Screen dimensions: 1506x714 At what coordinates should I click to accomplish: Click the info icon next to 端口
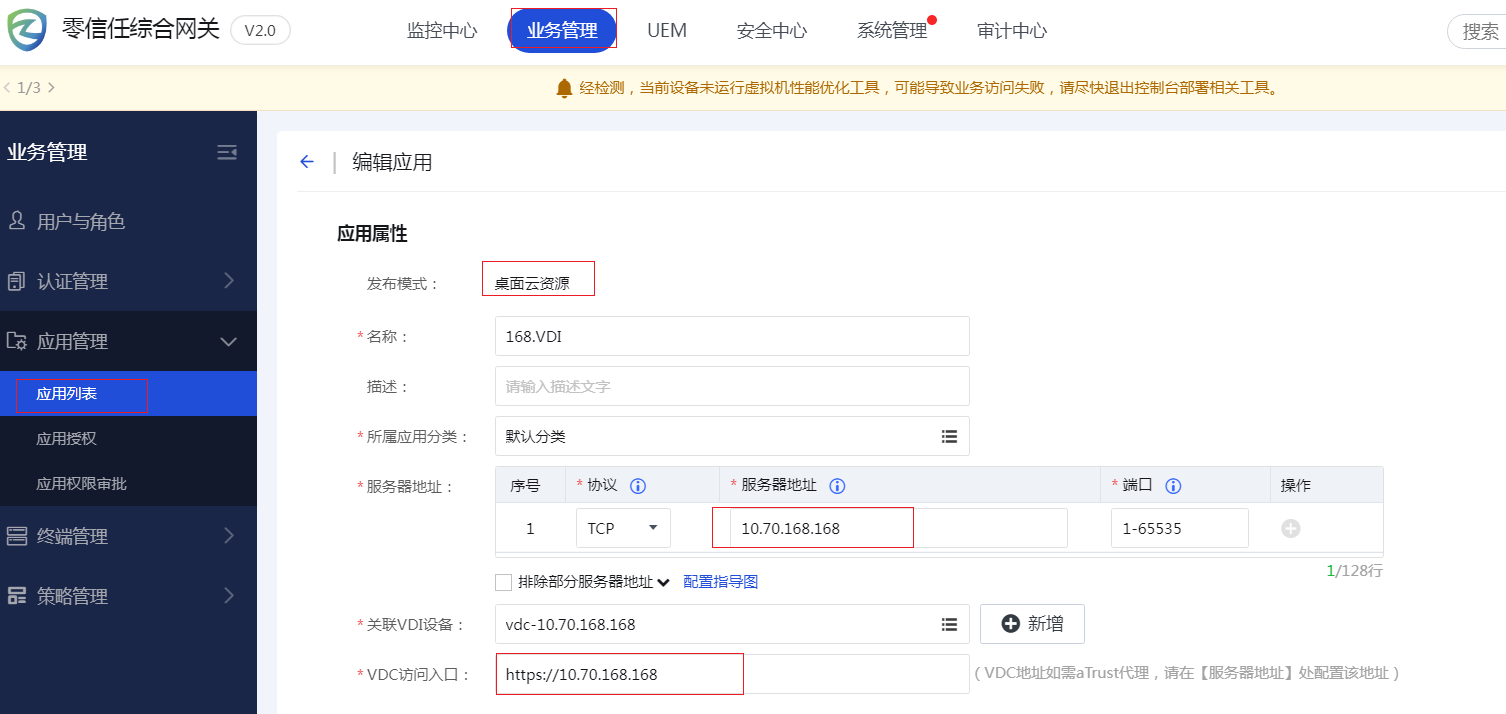pyautogui.click(x=1173, y=486)
